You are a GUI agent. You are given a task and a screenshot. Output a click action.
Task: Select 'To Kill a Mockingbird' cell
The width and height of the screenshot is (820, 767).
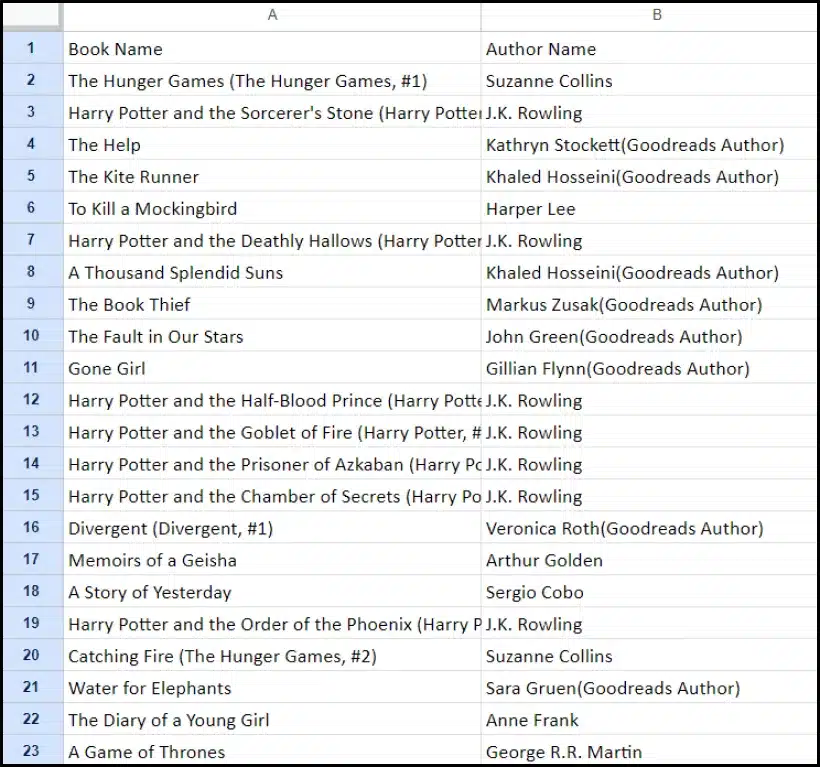pos(152,209)
